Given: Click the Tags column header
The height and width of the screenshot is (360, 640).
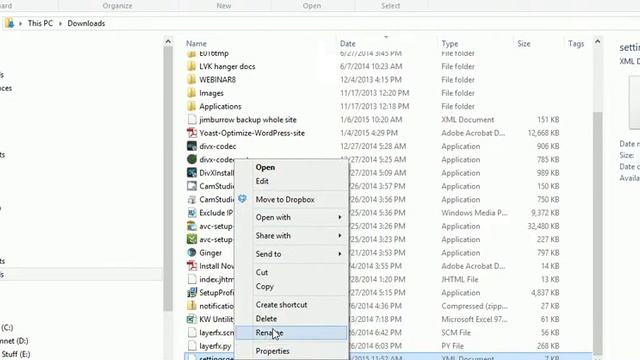Looking at the screenshot, I should (576, 44).
